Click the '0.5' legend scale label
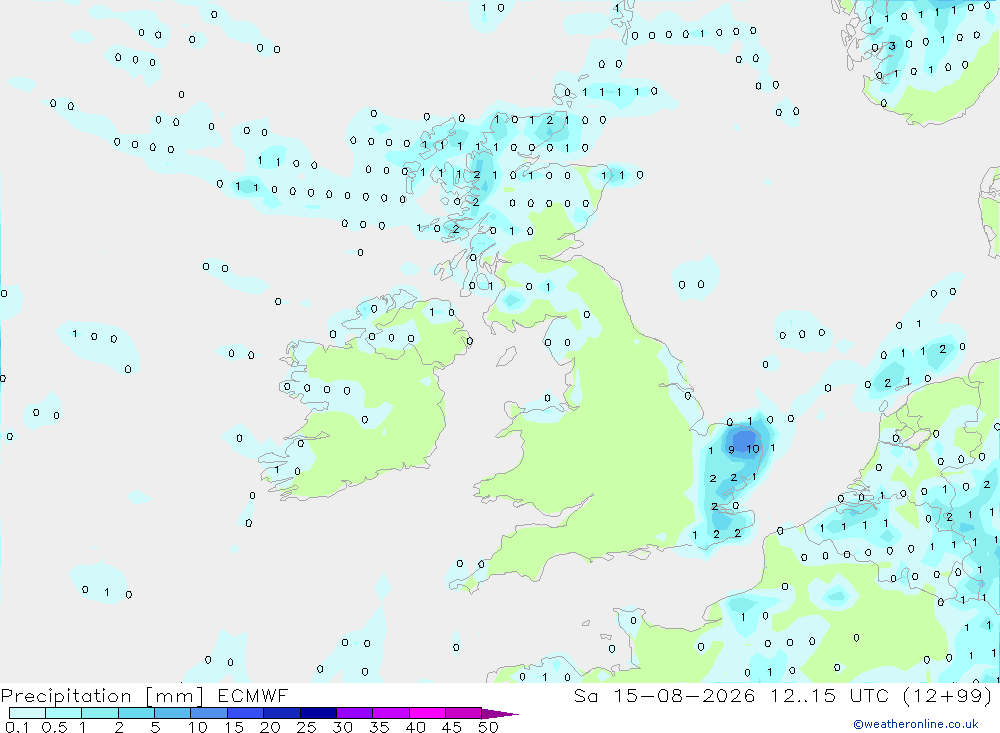Image resolution: width=1000 pixels, height=733 pixels. pyautogui.click(x=54, y=727)
